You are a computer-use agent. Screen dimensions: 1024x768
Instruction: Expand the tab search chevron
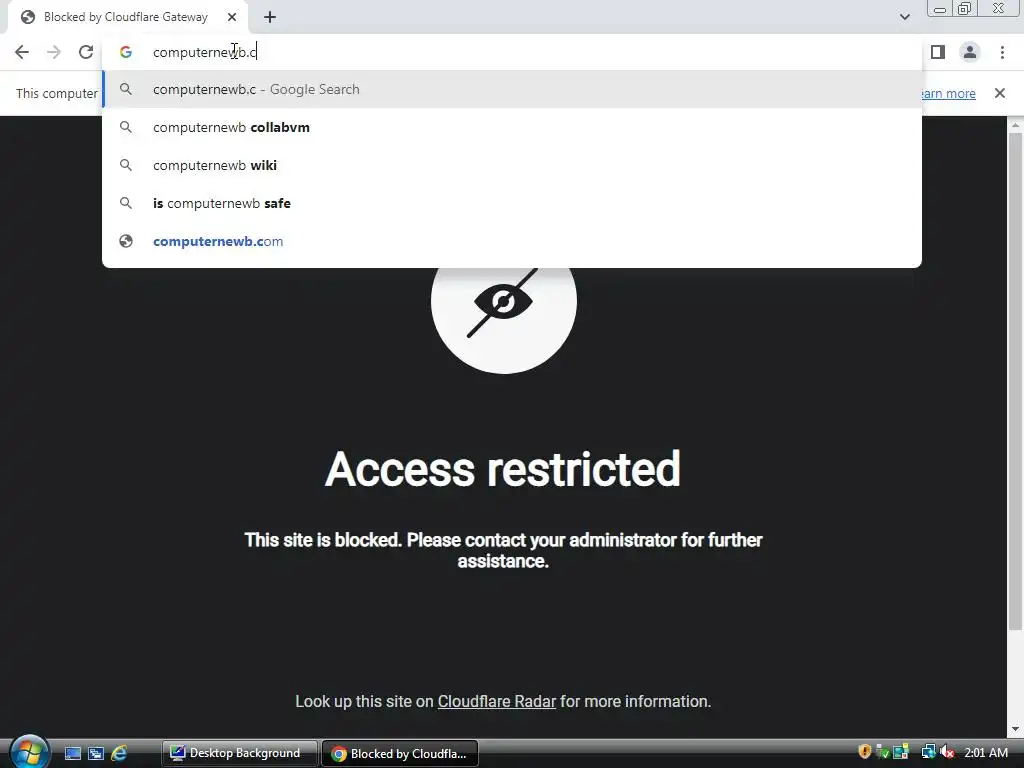tap(904, 17)
